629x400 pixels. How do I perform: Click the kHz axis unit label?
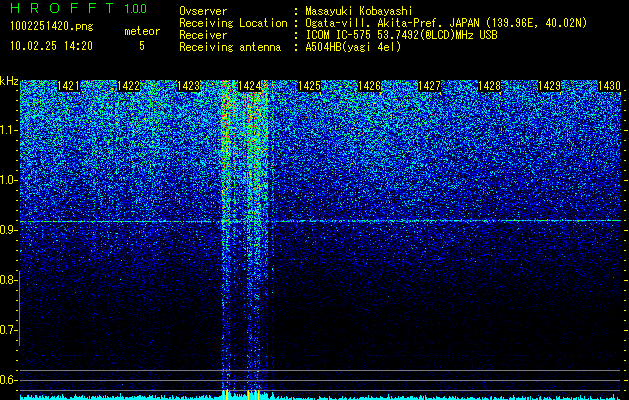[9, 81]
